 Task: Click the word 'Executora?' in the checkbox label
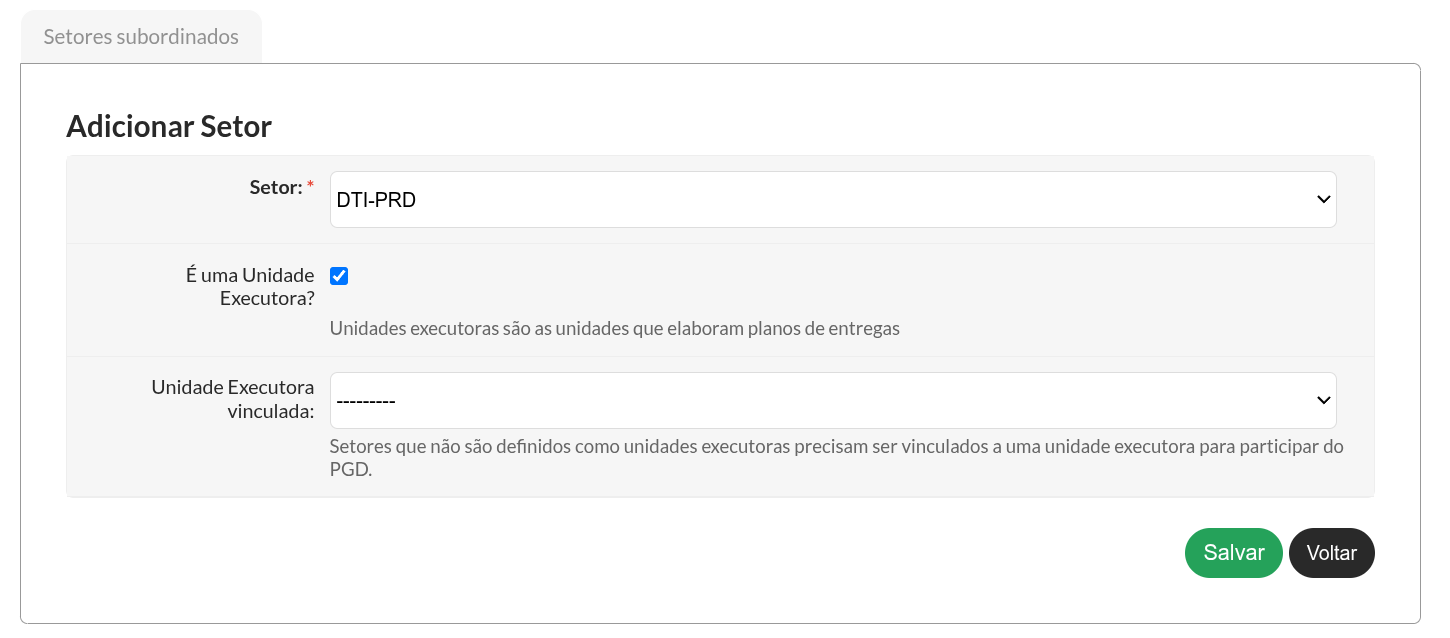[267, 298]
